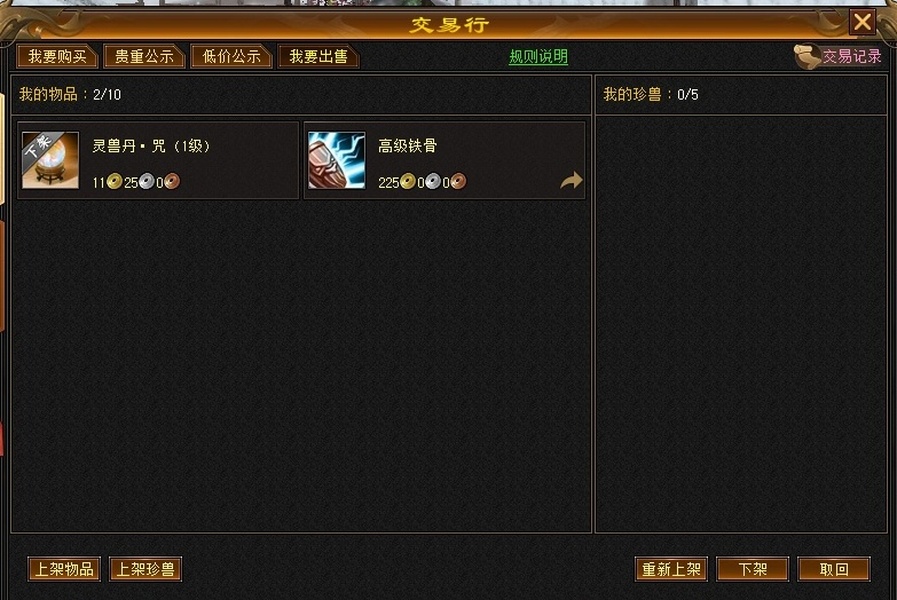Click the copper coin icon on 灵兽丹 listing
This screenshot has height=600, width=897.
click(x=172, y=181)
